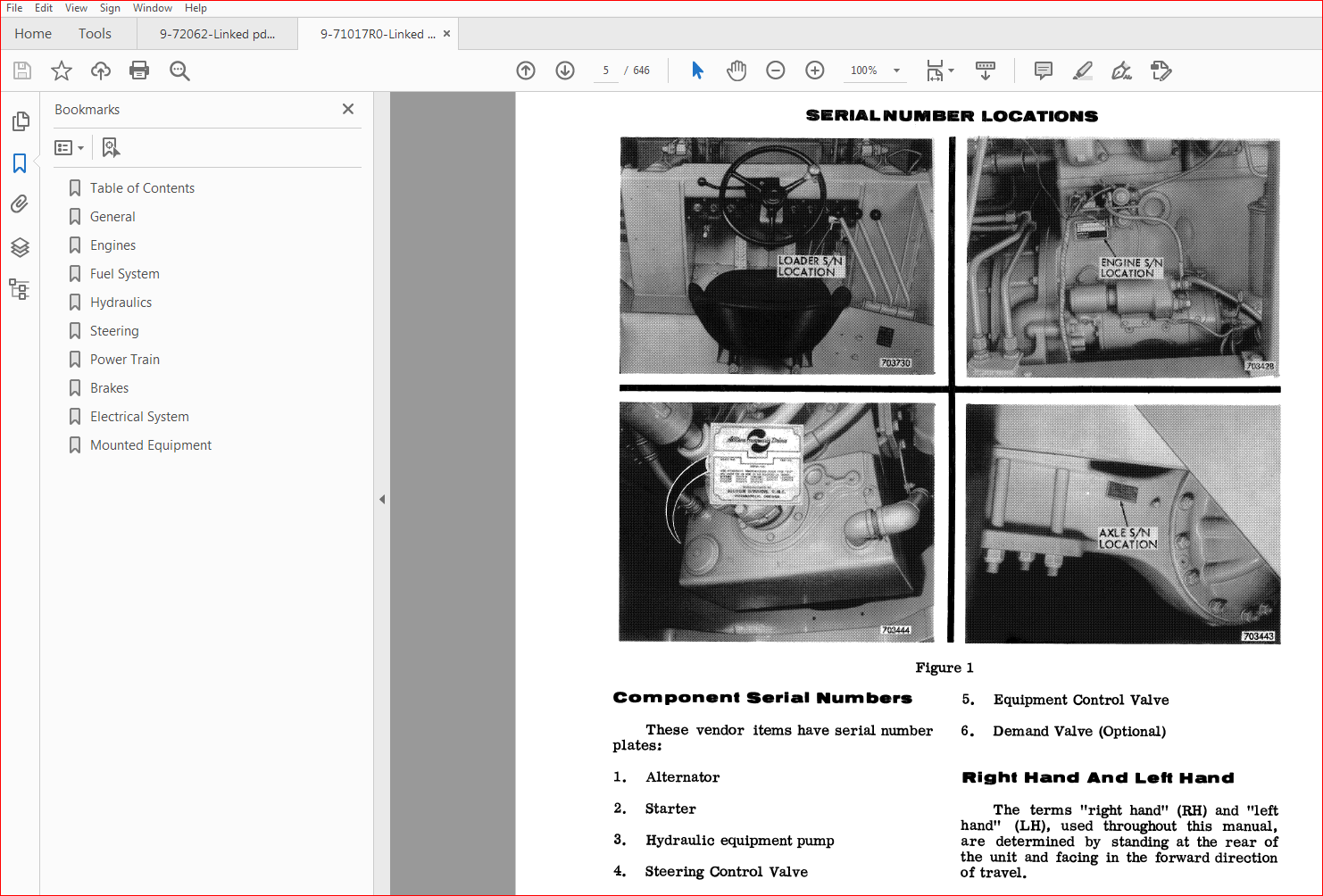Open Bookmarks options menu dropdown
Image resolution: width=1323 pixels, height=896 pixels.
click(70, 147)
